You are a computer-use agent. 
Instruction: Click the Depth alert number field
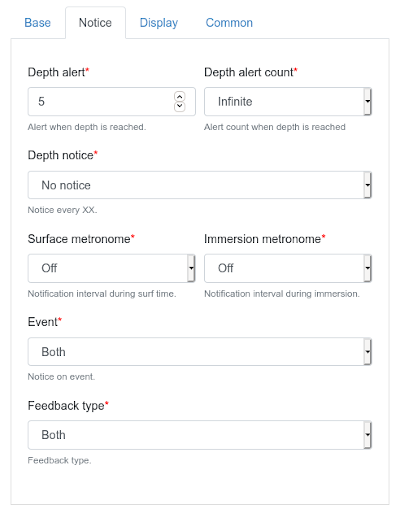point(111,102)
